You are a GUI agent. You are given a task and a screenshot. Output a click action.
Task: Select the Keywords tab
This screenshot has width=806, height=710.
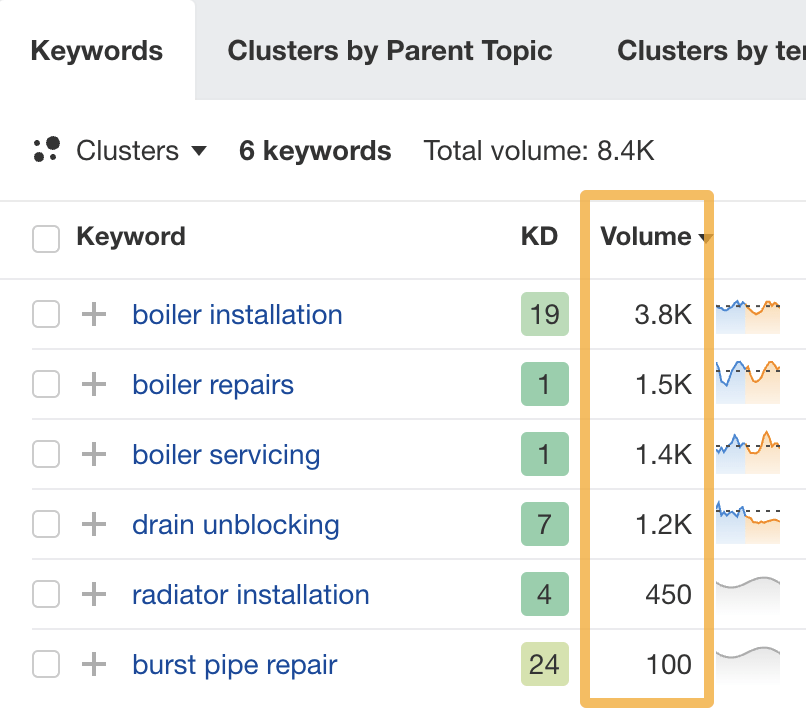[x=96, y=50]
